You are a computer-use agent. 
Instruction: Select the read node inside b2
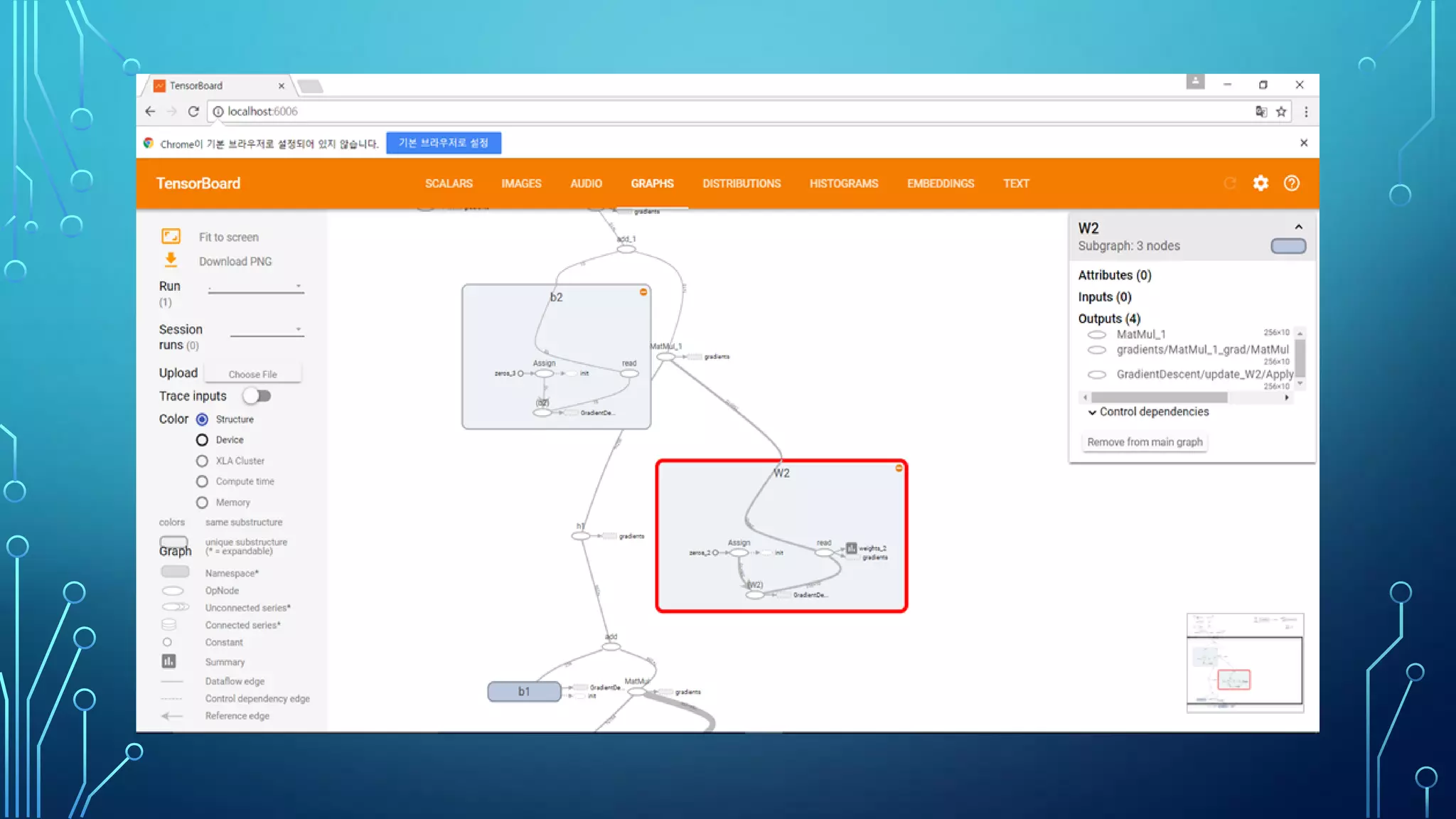pyautogui.click(x=629, y=373)
